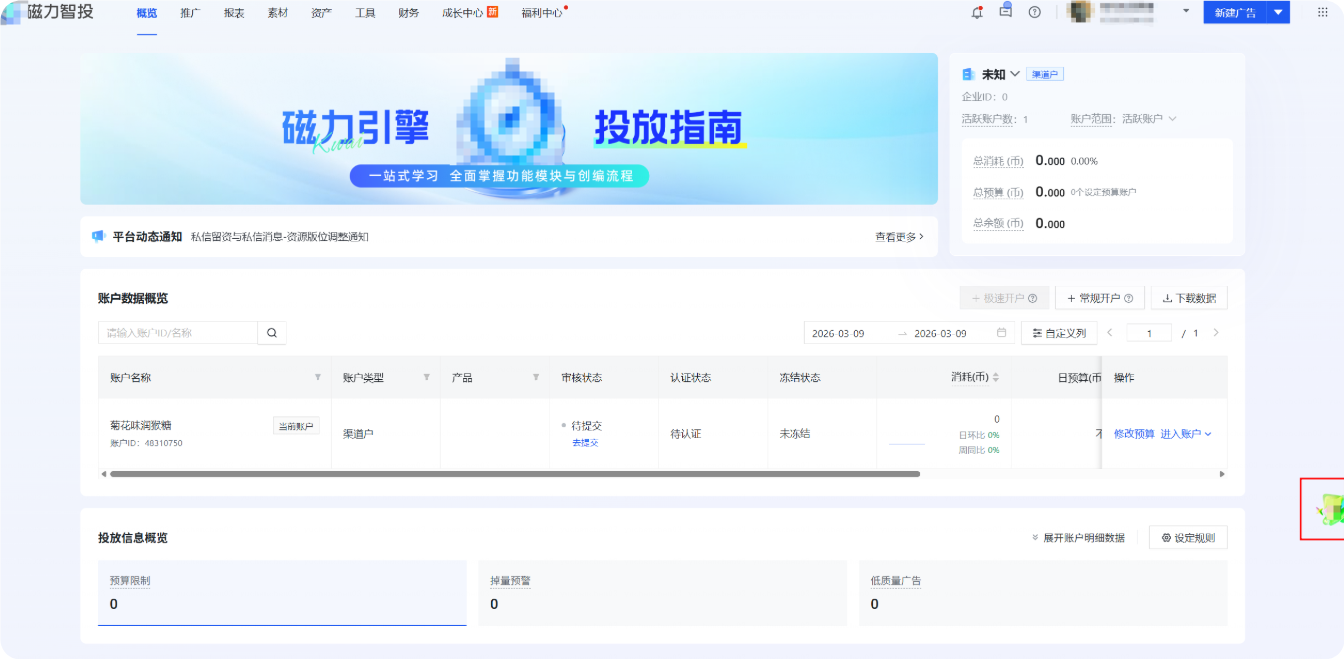Click the filter icon in 账户名称 column
Viewport: 1344px width, 659px height.
pyautogui.click(x=318, y=378)
